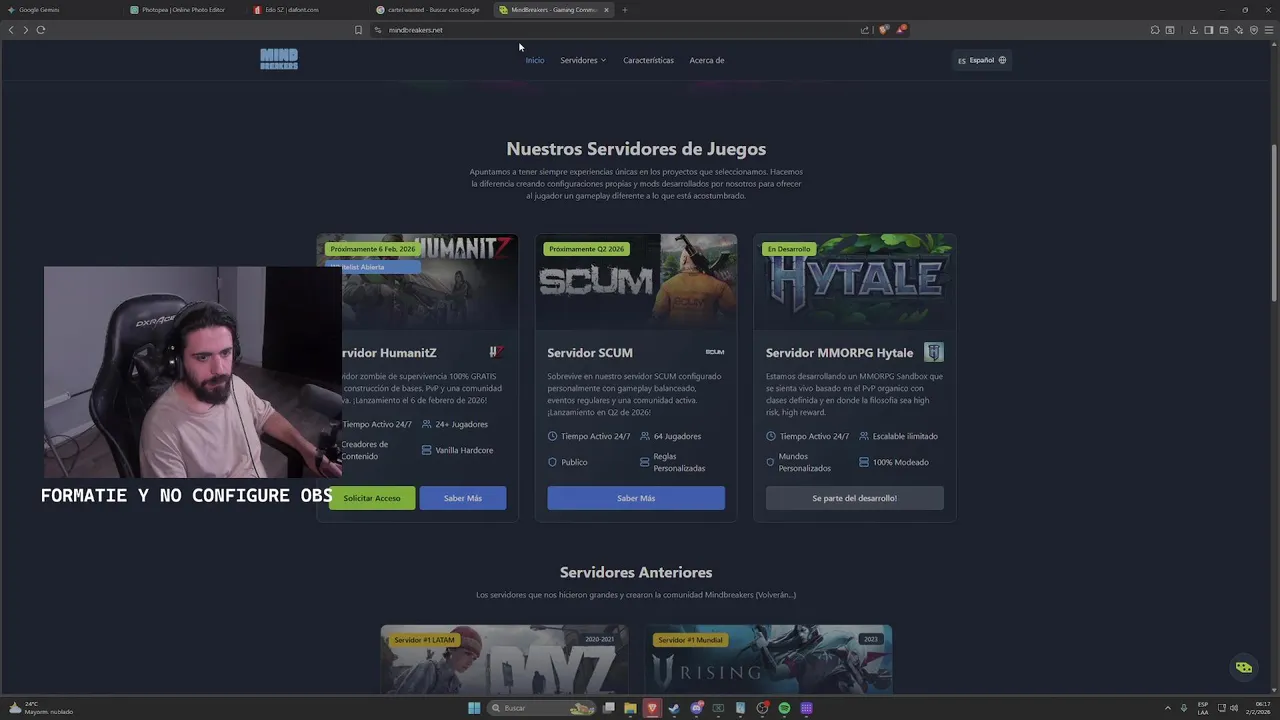1280x720 pixels.
Task: Click the SCUM small logo beside title
Action: point(715,352)
